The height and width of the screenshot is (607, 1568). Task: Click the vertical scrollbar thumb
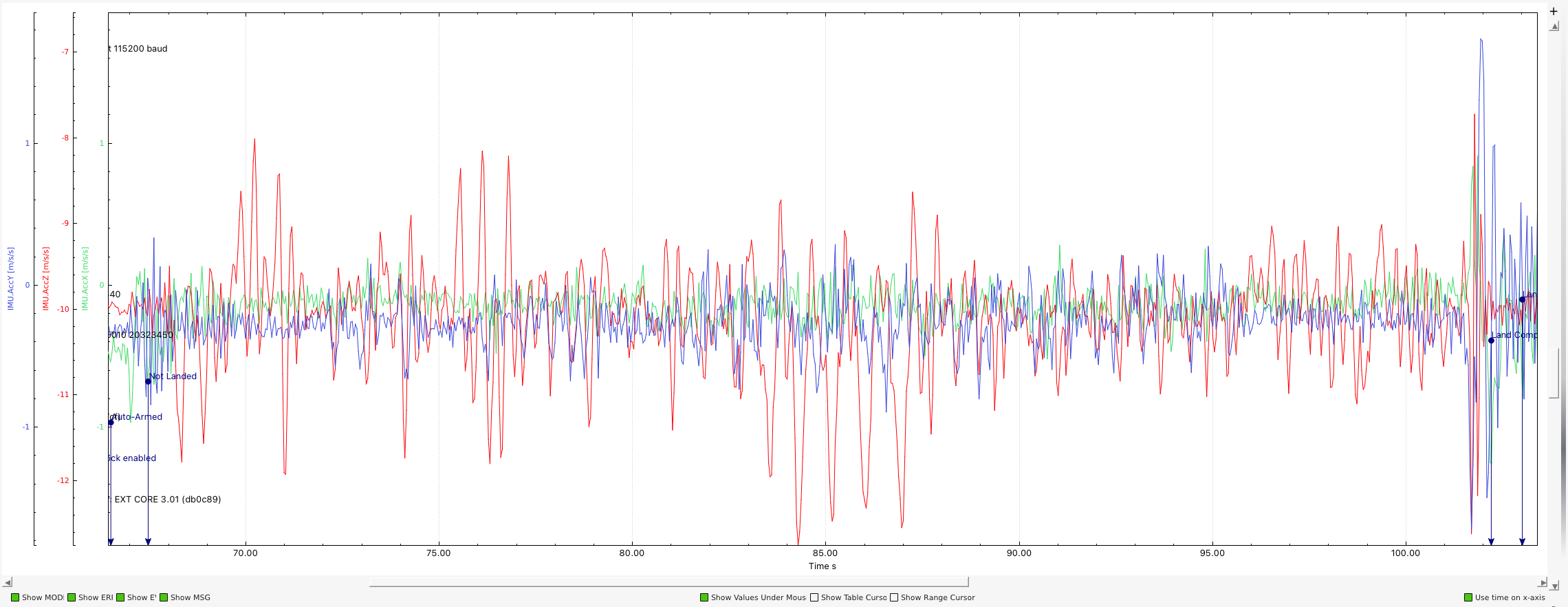pyautogui.click(x=1554, y=374)
